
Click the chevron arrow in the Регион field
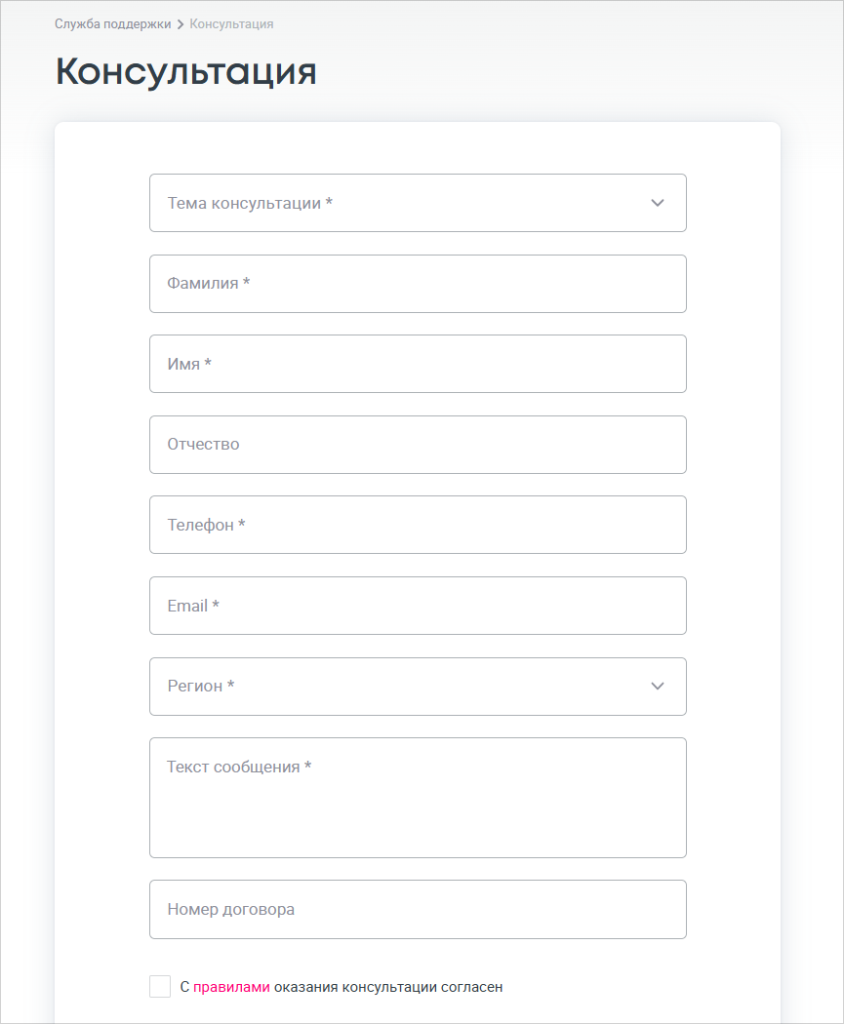pyautogui.click(x=657, y=686)
